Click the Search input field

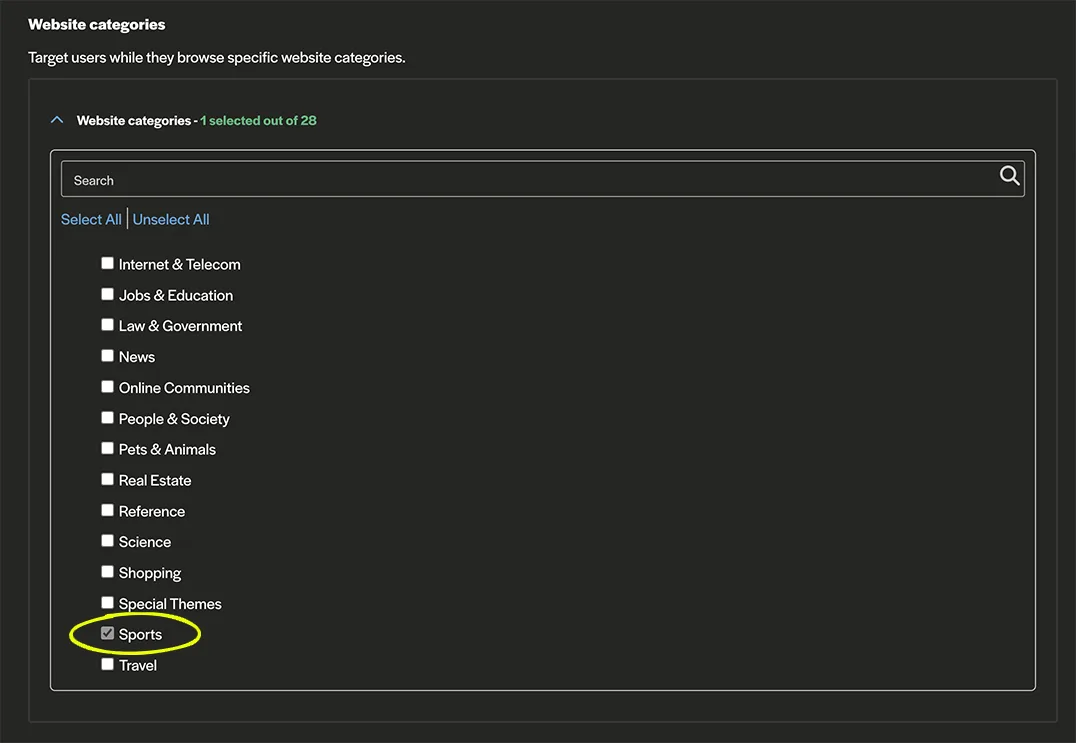400,178
